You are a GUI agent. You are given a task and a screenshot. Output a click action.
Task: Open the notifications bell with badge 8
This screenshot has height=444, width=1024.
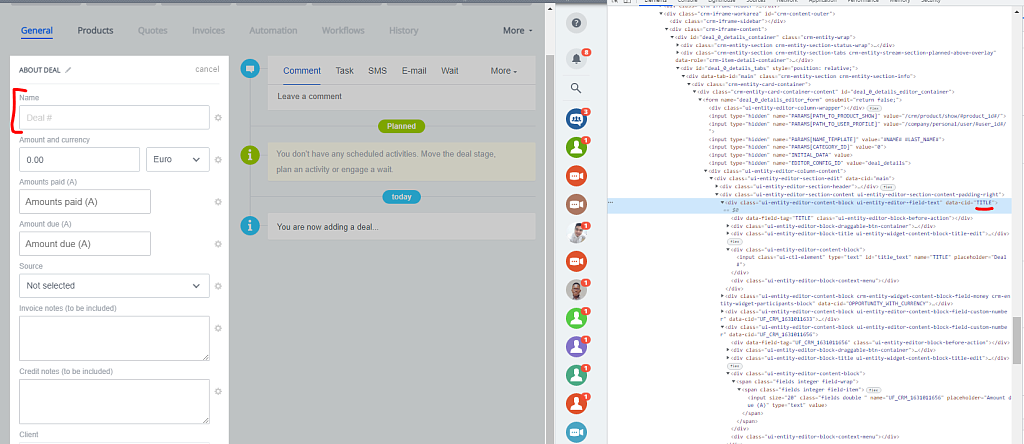pyautogui.click(x=576, y=59)
